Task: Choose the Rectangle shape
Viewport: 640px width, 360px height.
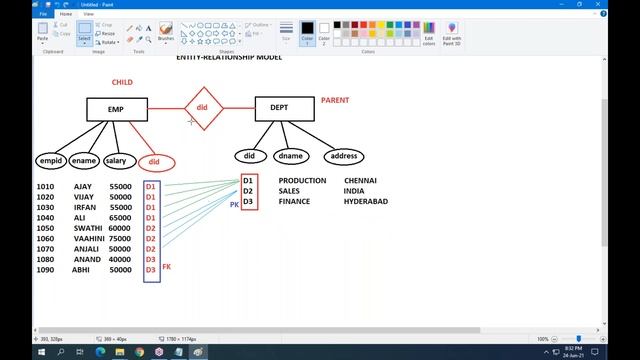Action: [x=208, y=25]
